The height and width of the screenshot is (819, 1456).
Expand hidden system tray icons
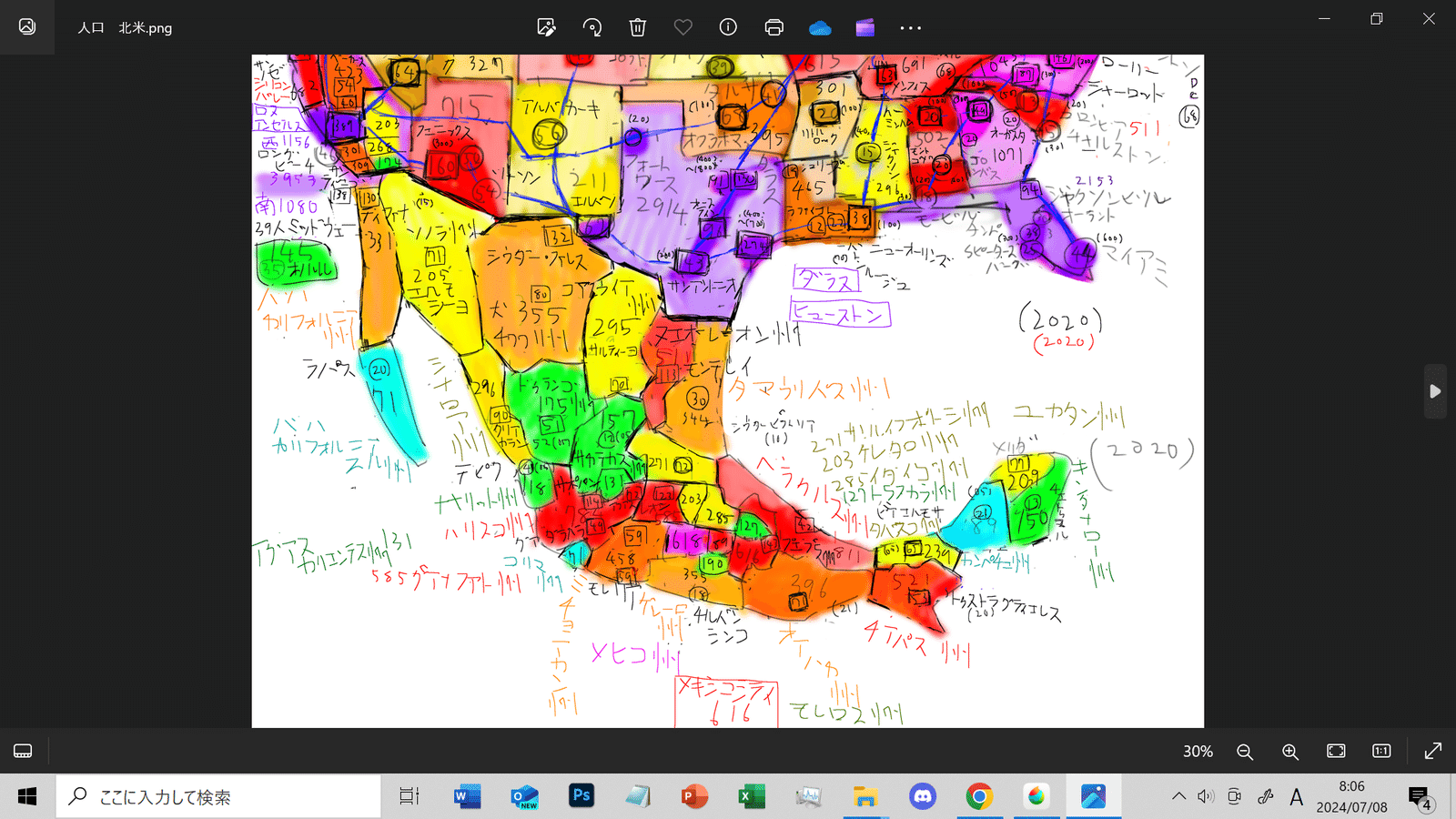(x=1178, y=797)
